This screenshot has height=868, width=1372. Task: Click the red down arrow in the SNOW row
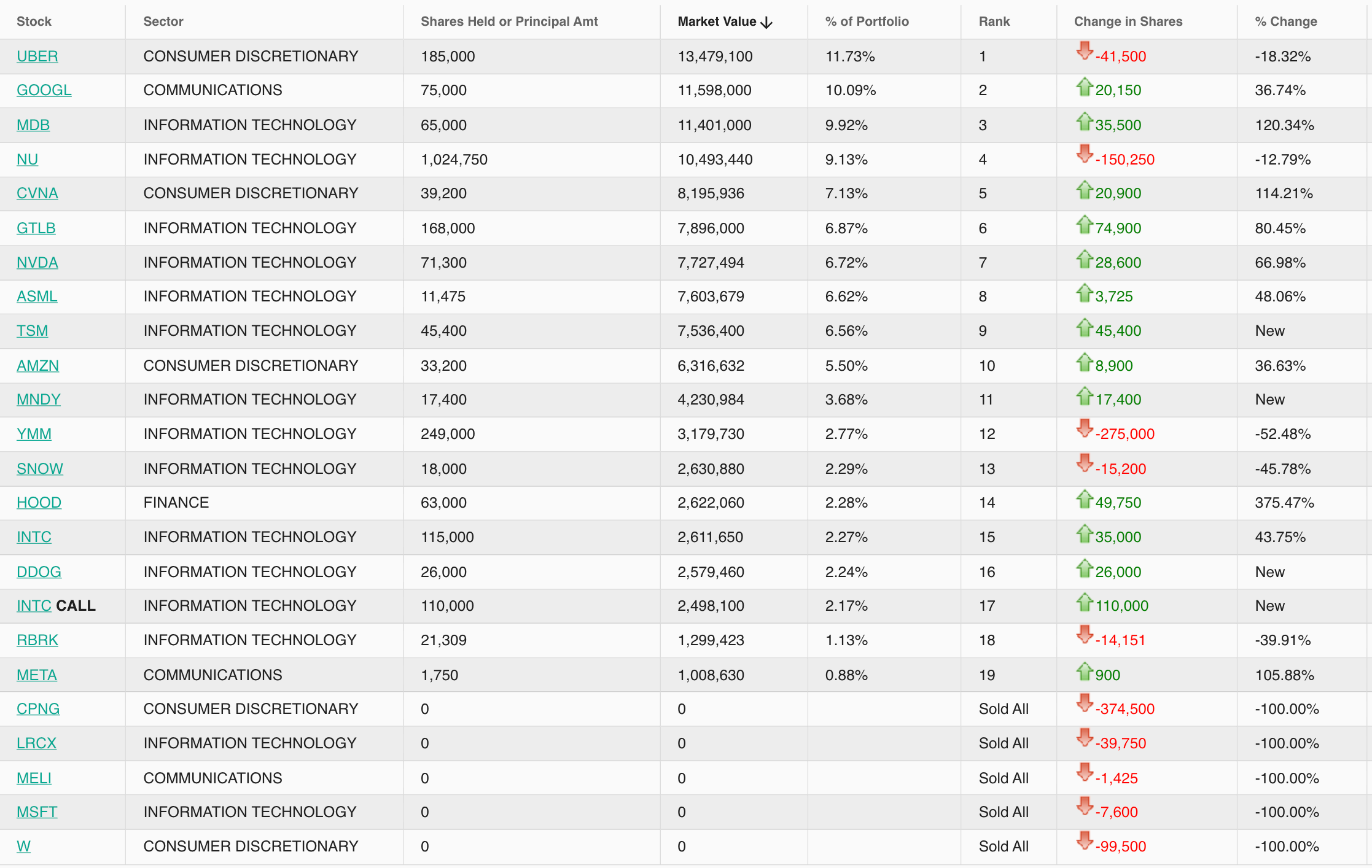(x=1085, y=463)
